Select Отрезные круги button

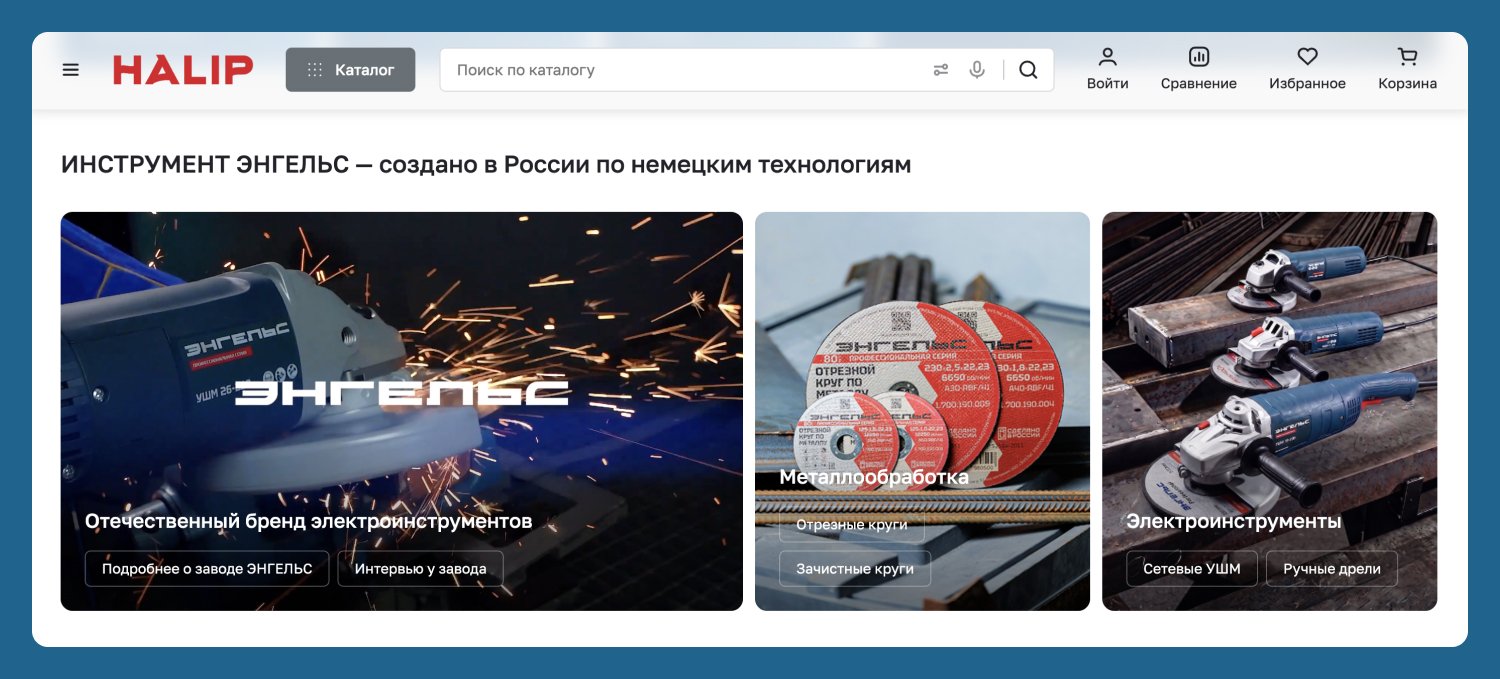[x=852, y=526]
